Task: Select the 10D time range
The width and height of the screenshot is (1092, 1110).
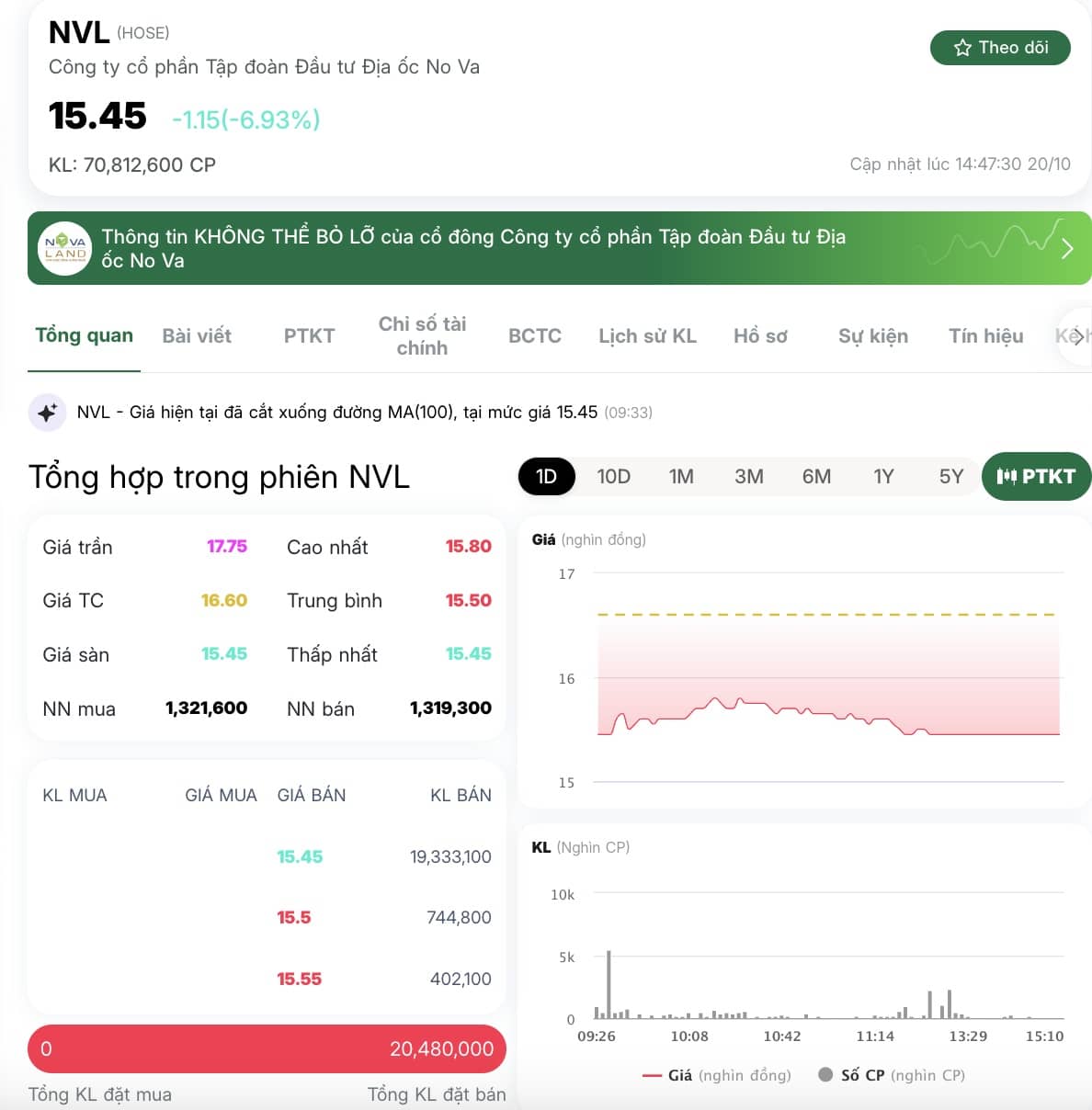Action: coord(613,476)
